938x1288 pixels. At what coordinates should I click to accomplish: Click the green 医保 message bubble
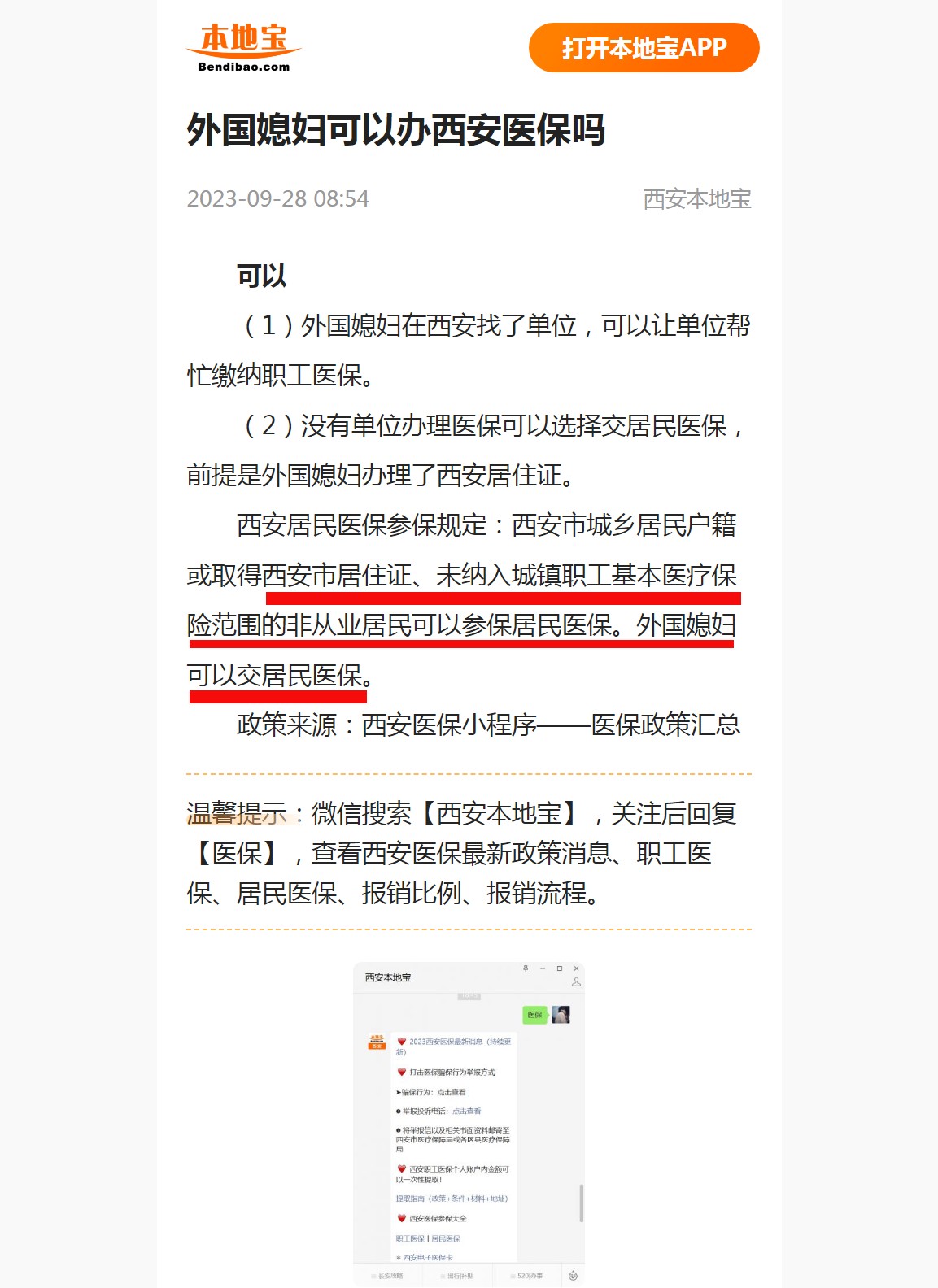(x=534, y=1014)
